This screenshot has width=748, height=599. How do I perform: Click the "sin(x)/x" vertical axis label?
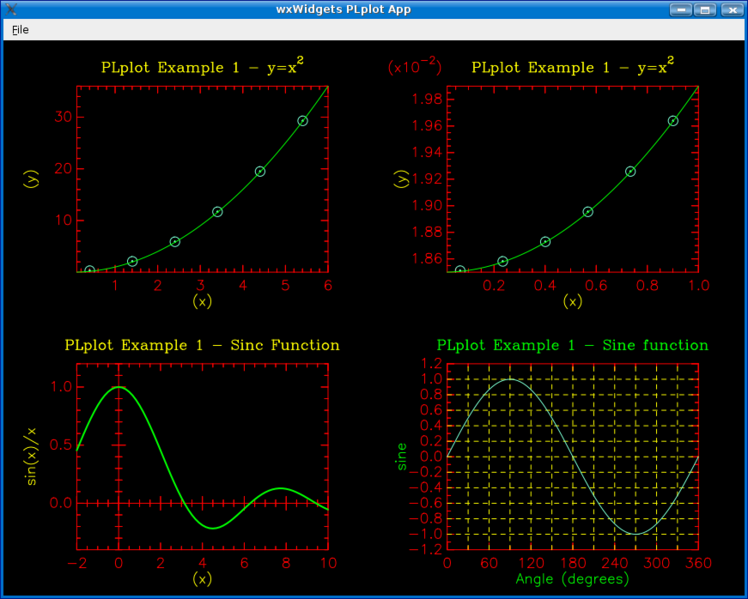(x=32, y=456)
